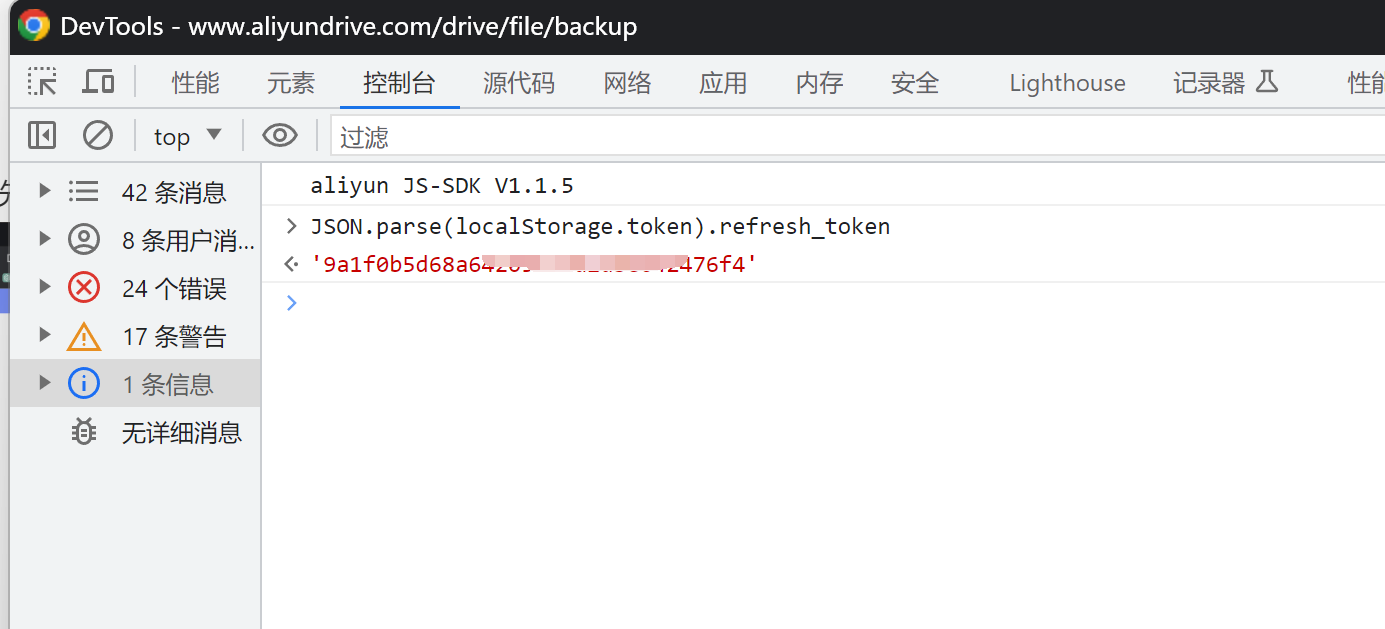Switch to the 网络 tab
The width and height of the screenshot is (1385, 629).
628,83
